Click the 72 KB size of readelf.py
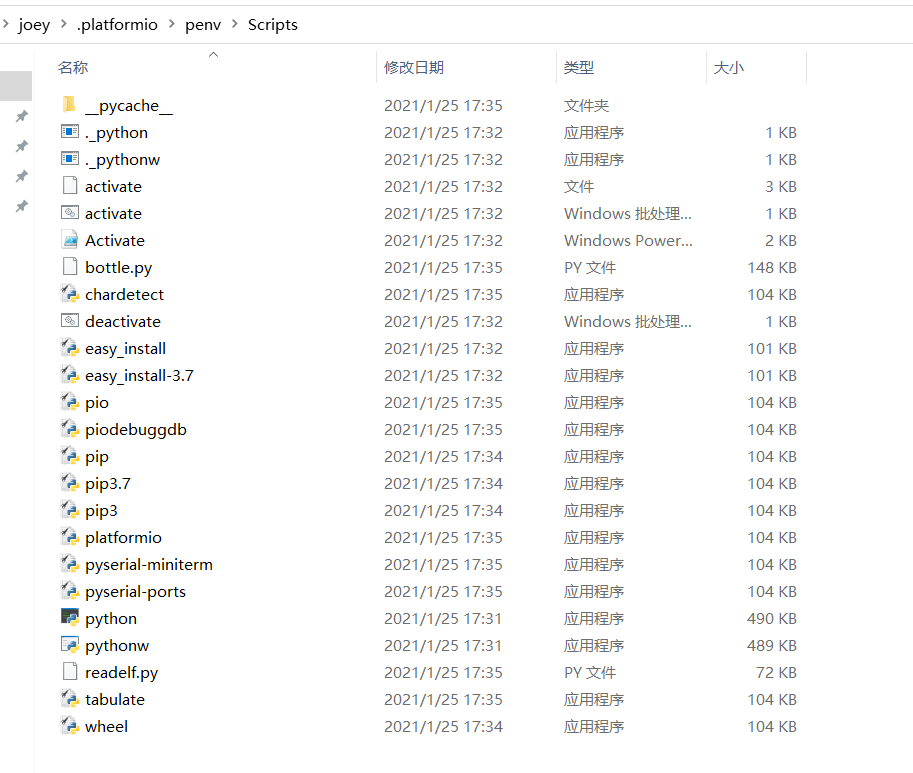 776,673
